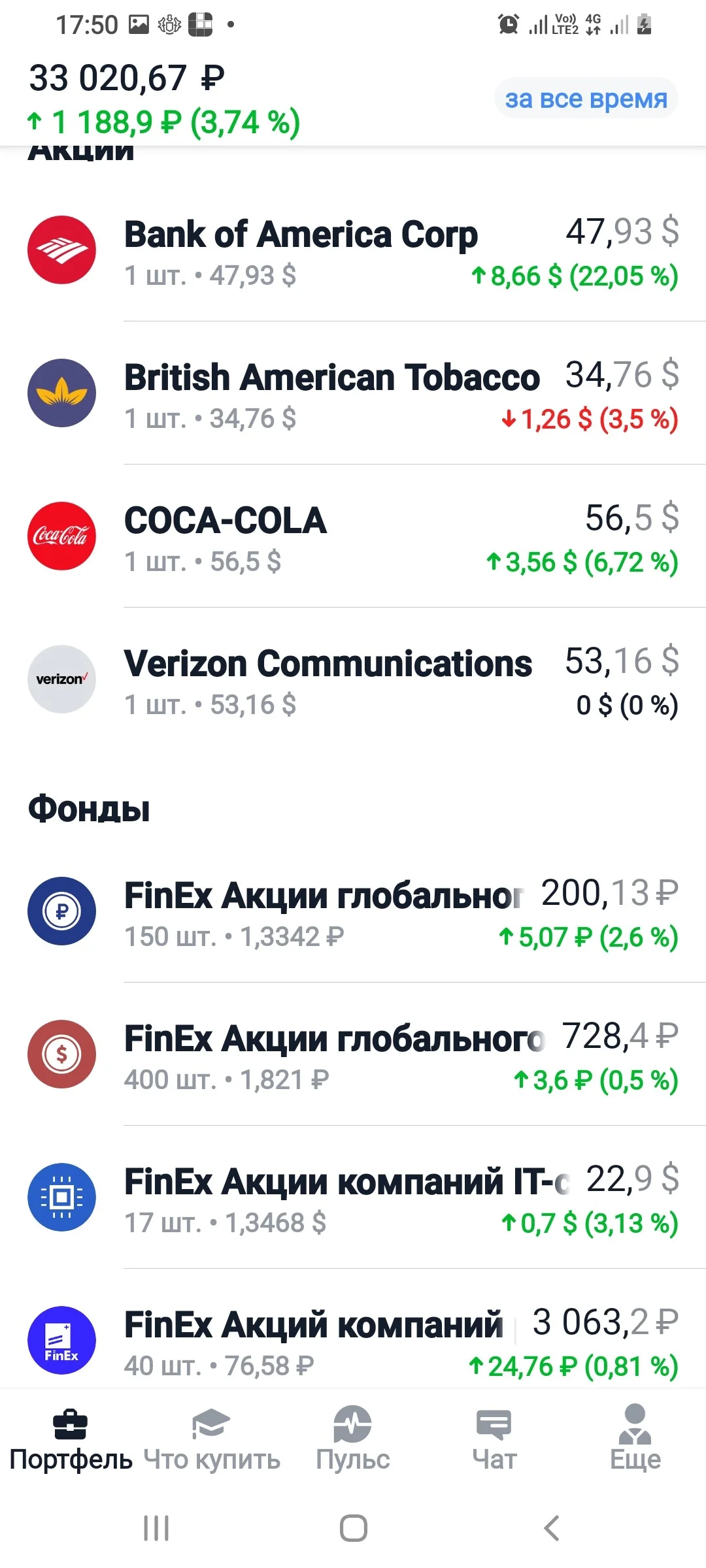The image size is (706, 1568).
Task: Tap total portfolio value 33 020,67 ₽
Action: tap(127, 78)
